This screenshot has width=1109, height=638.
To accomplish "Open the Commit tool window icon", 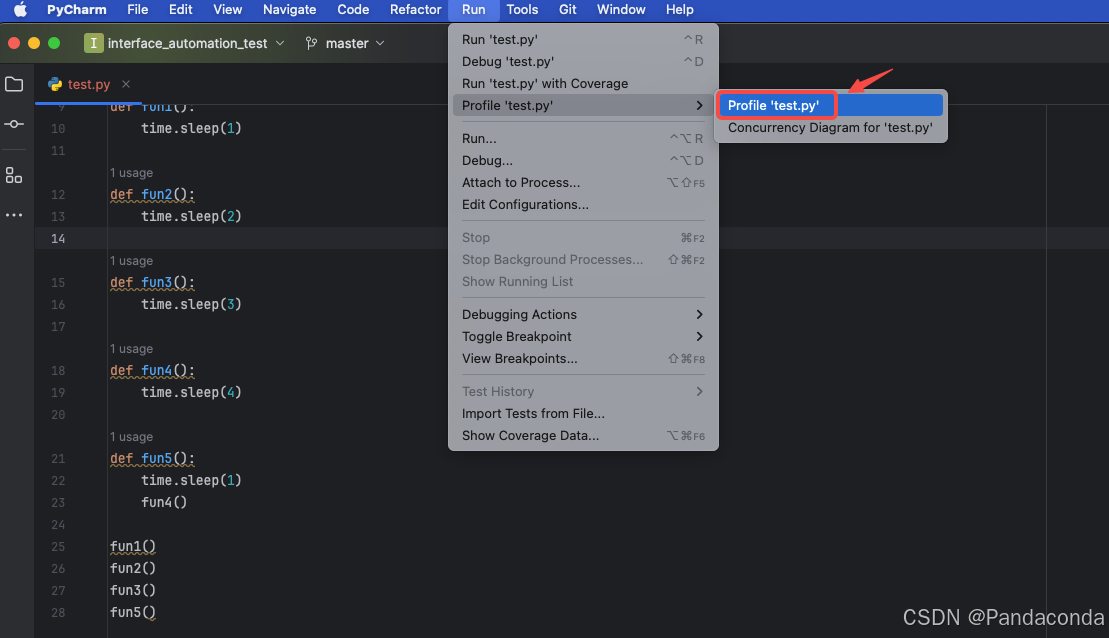I will 14,124.
